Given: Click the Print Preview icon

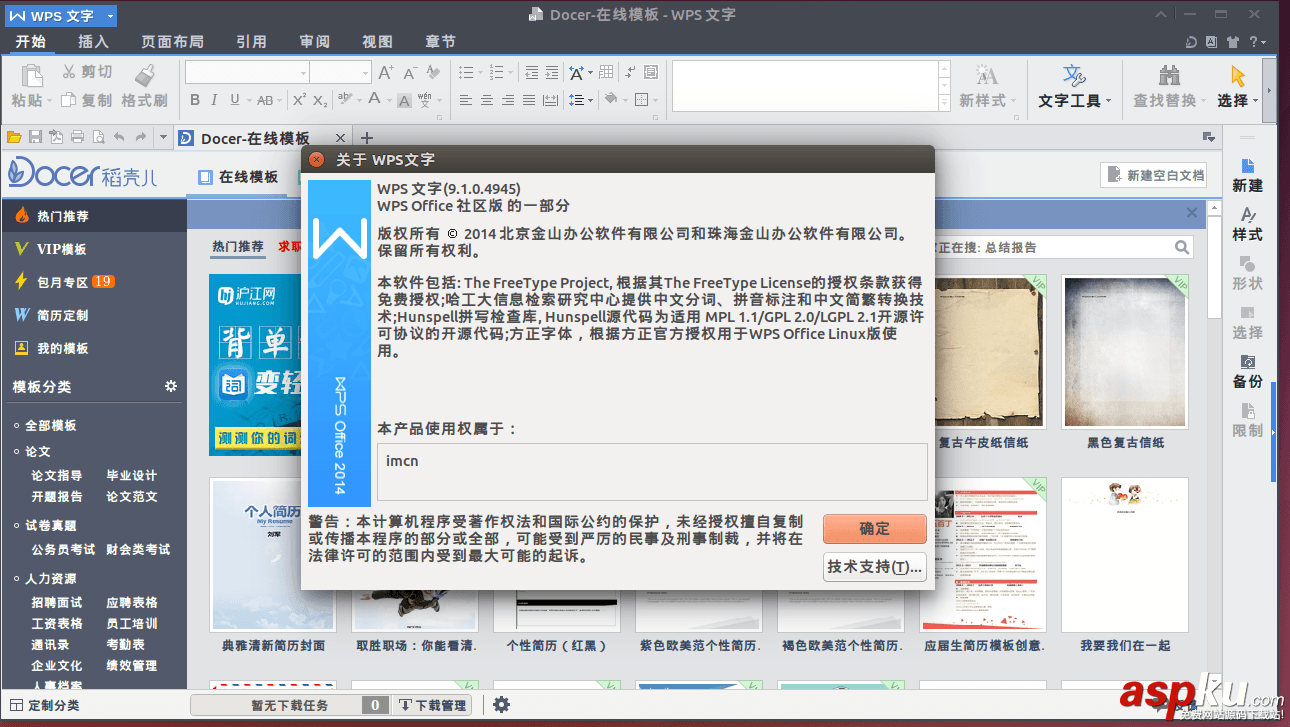Looking at the screenshot, I should pyautogui.click(x=98, y=137).
